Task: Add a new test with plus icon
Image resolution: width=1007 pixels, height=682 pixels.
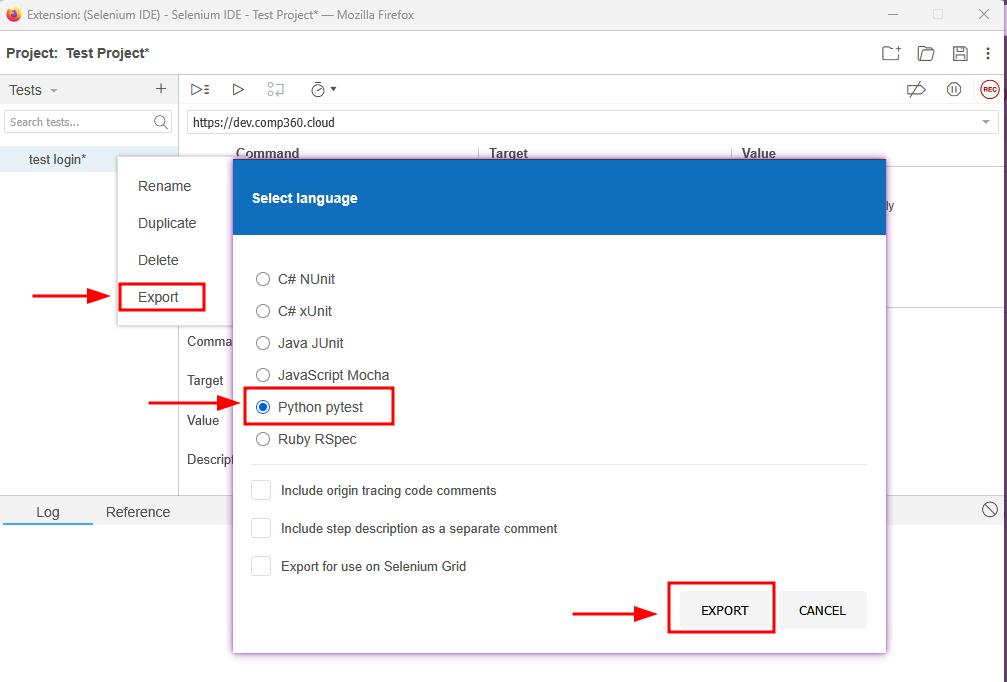Action: [161, 89]
